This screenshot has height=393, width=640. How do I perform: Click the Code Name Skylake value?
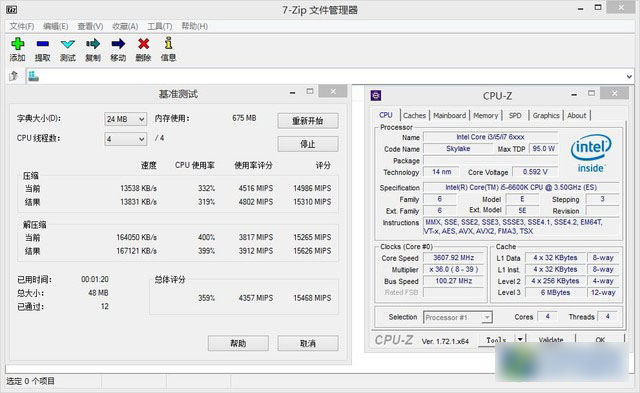click(x=458, y=149)
